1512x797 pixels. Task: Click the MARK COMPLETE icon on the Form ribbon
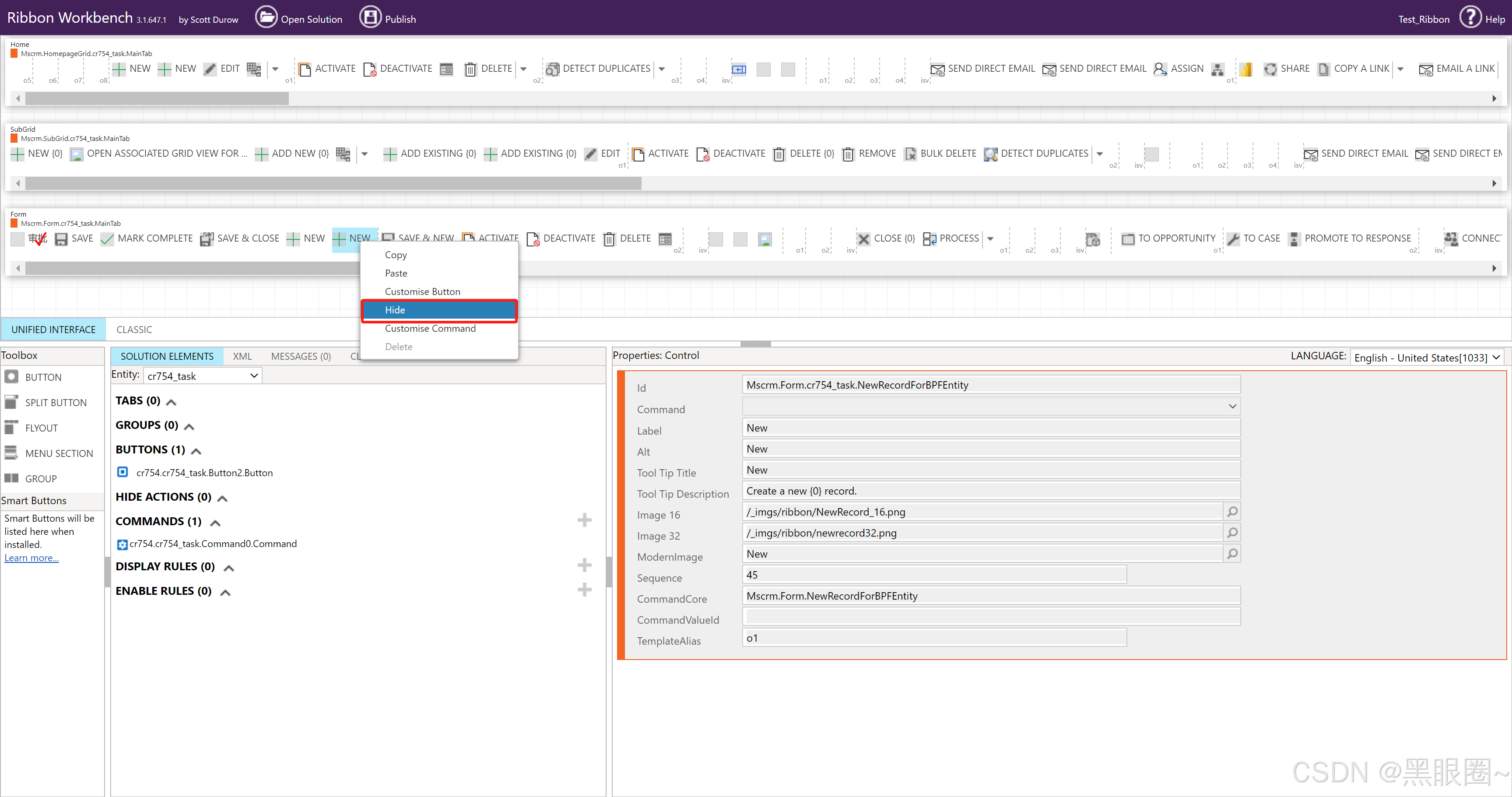coord(107,238)
